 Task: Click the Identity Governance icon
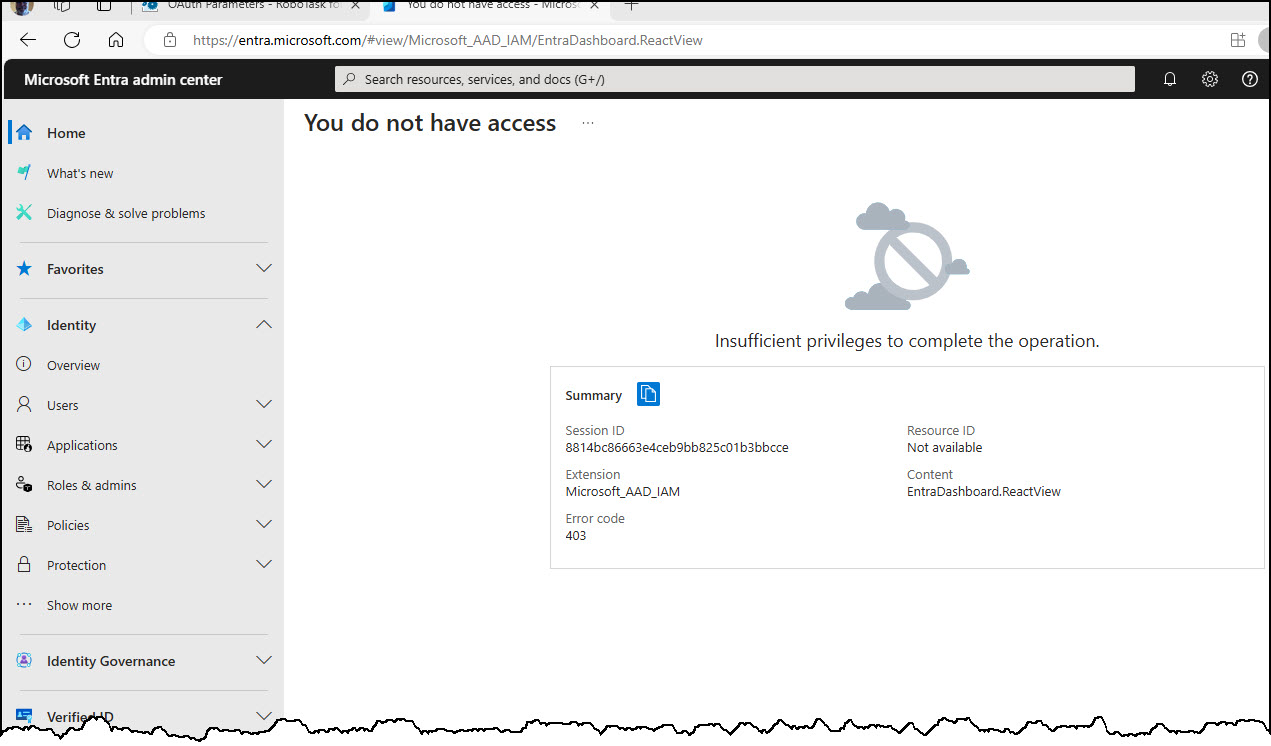tap(24, 660)
